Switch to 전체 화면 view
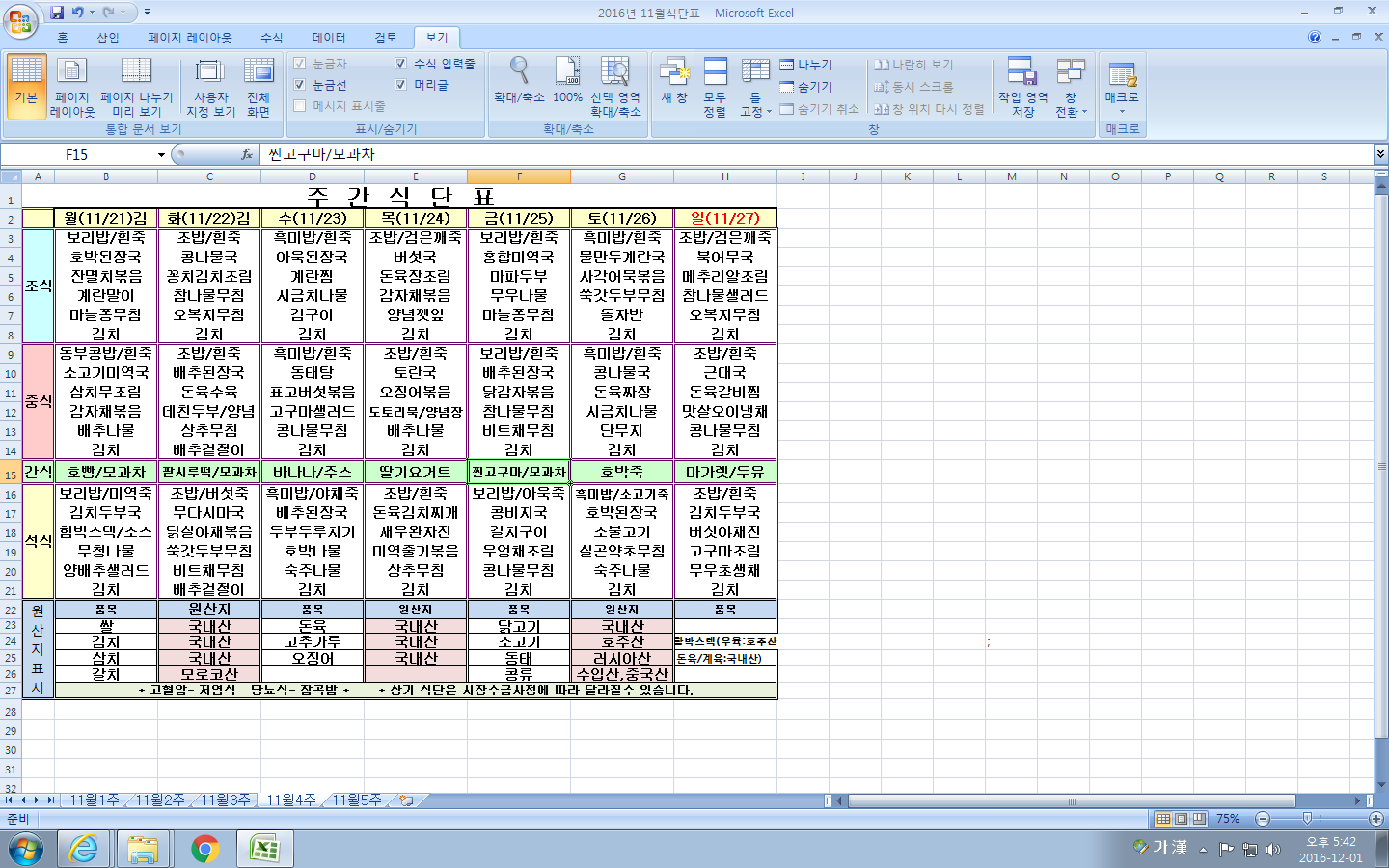Image resolution: width=1389 pixels, height=868 pixels. coord(259,87)
